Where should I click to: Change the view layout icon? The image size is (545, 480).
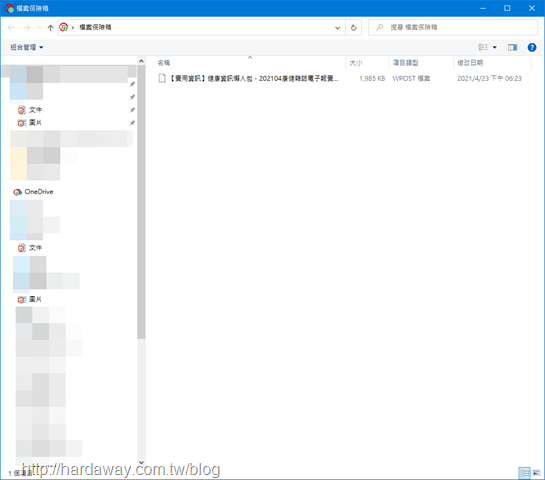[483, 47]
